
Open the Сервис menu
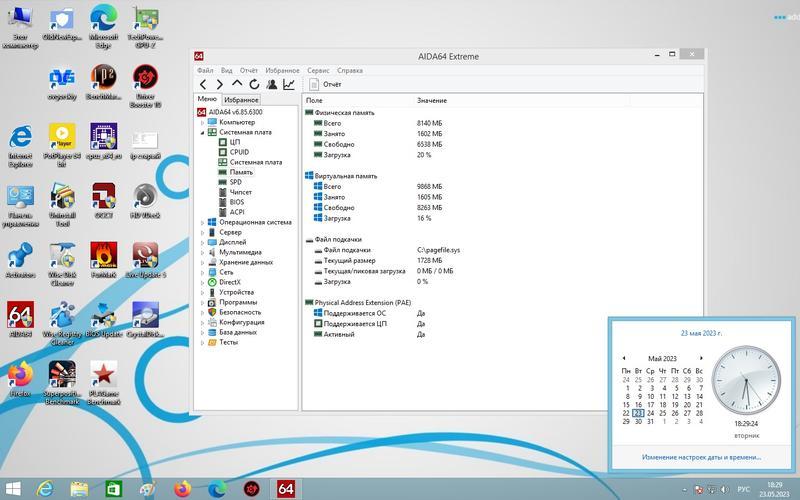318,71
